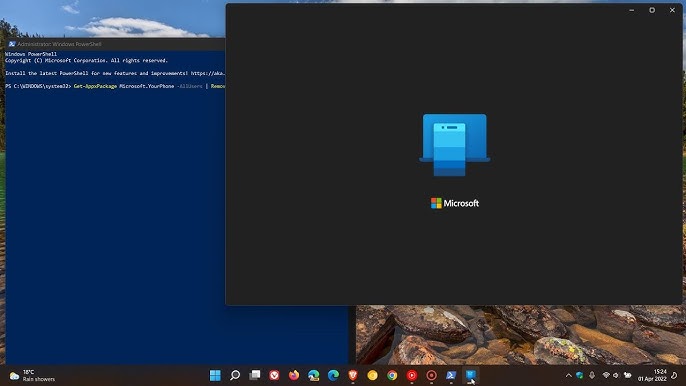Image resolution: width=686 pixels, height=386 pixels.
Task: Click the battery status tray icon
Action: [x=628, y=375]
